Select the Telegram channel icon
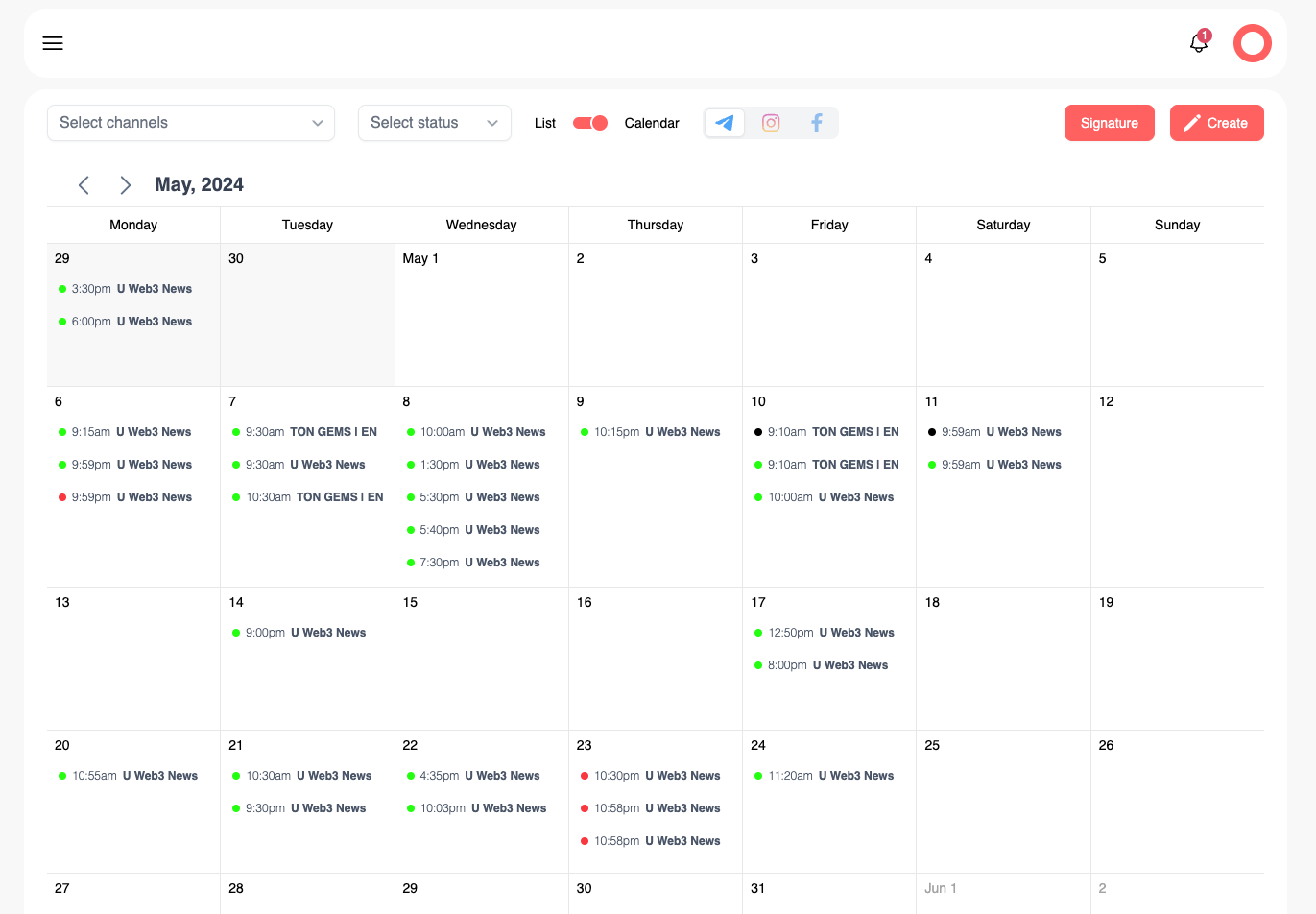The height and width of the screenshot is (914, 1316). (725, 123)
